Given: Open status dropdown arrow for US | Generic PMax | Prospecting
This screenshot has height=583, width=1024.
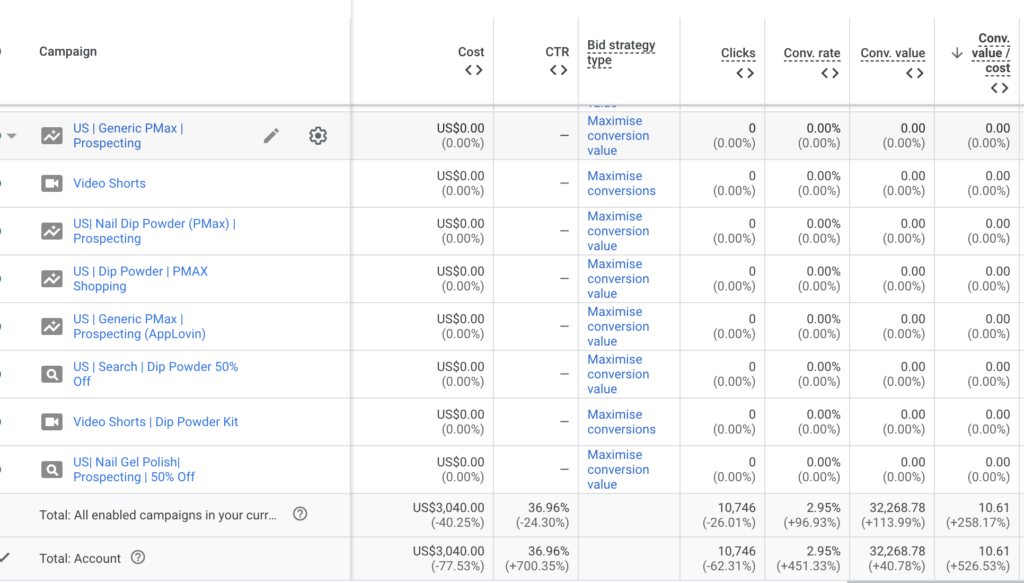Looking at the screenshot, I should coord(12,136).
